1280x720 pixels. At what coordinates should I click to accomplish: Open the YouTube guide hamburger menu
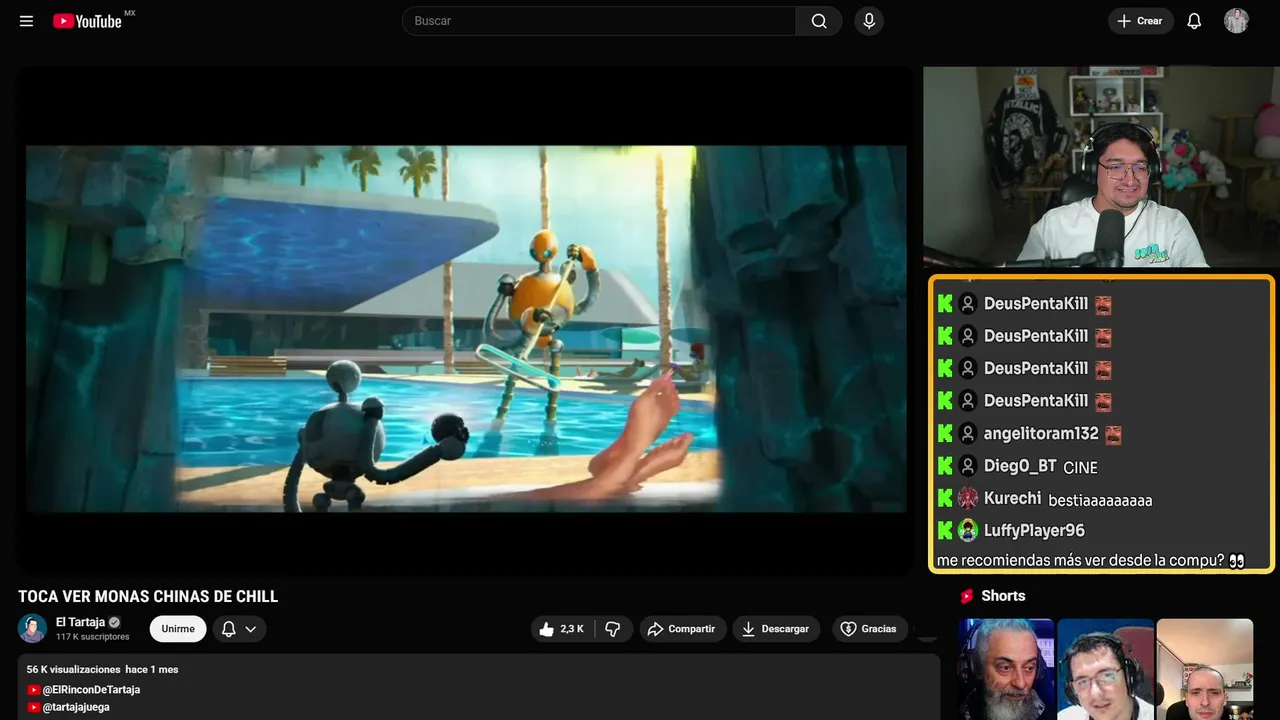tap(26, 21)
